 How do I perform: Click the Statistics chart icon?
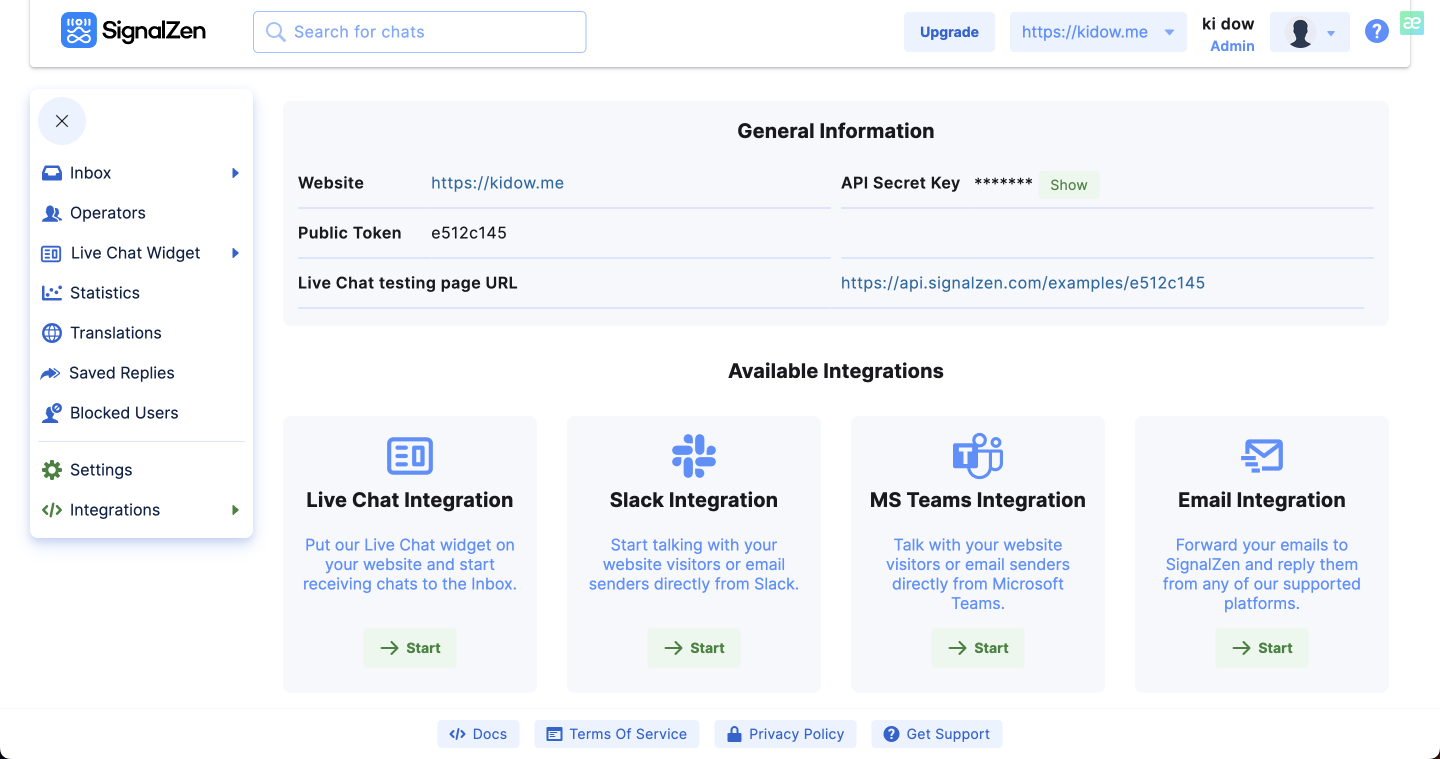[x=52, y=293]
